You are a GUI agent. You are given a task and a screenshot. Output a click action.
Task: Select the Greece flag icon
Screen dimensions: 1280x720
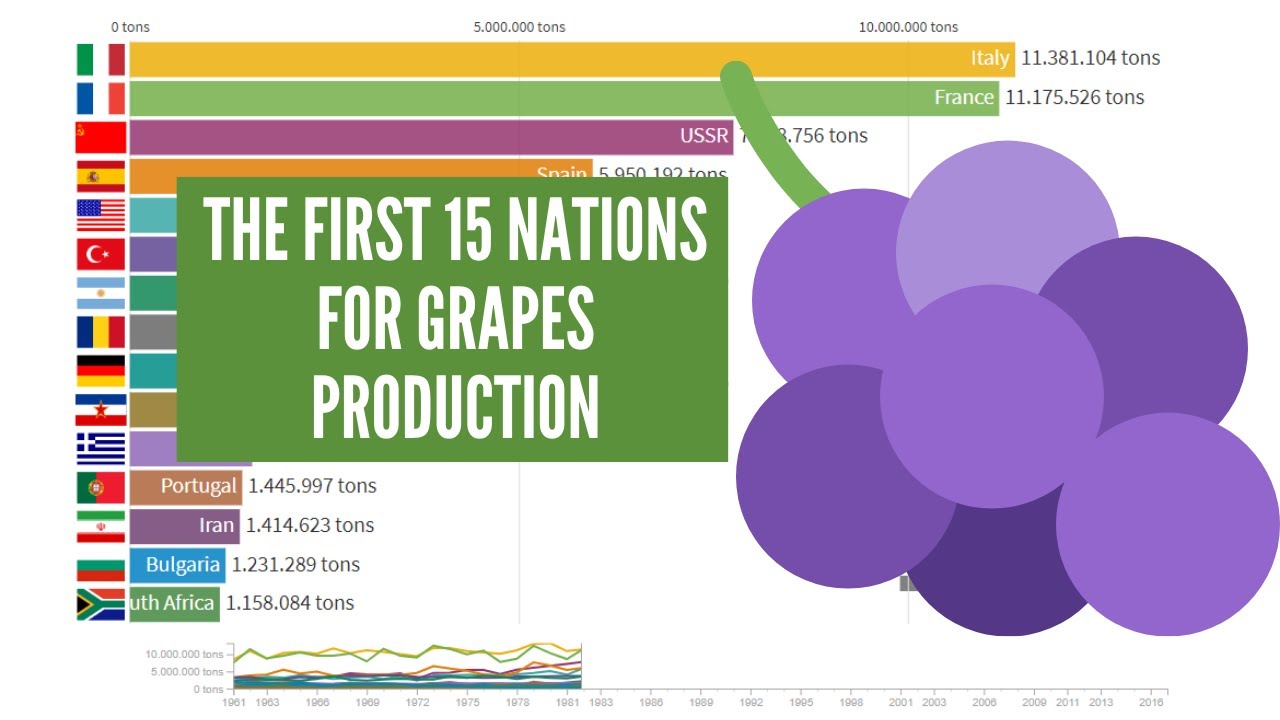point(101,448)
